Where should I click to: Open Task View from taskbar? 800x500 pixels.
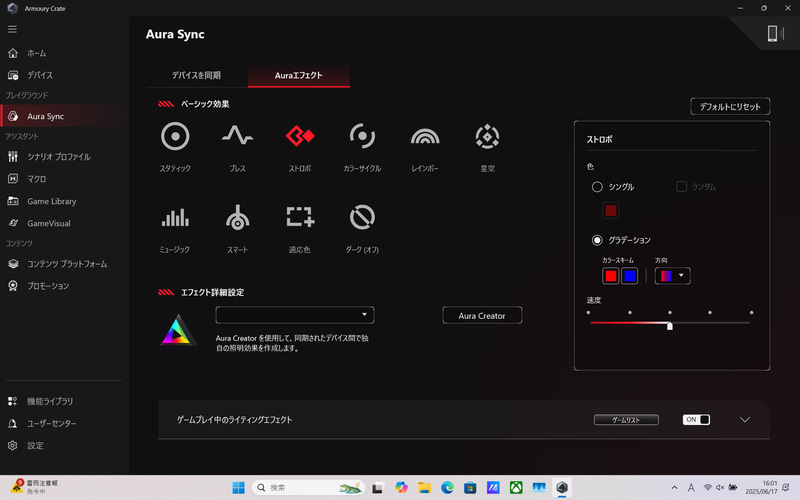(378, 488)
